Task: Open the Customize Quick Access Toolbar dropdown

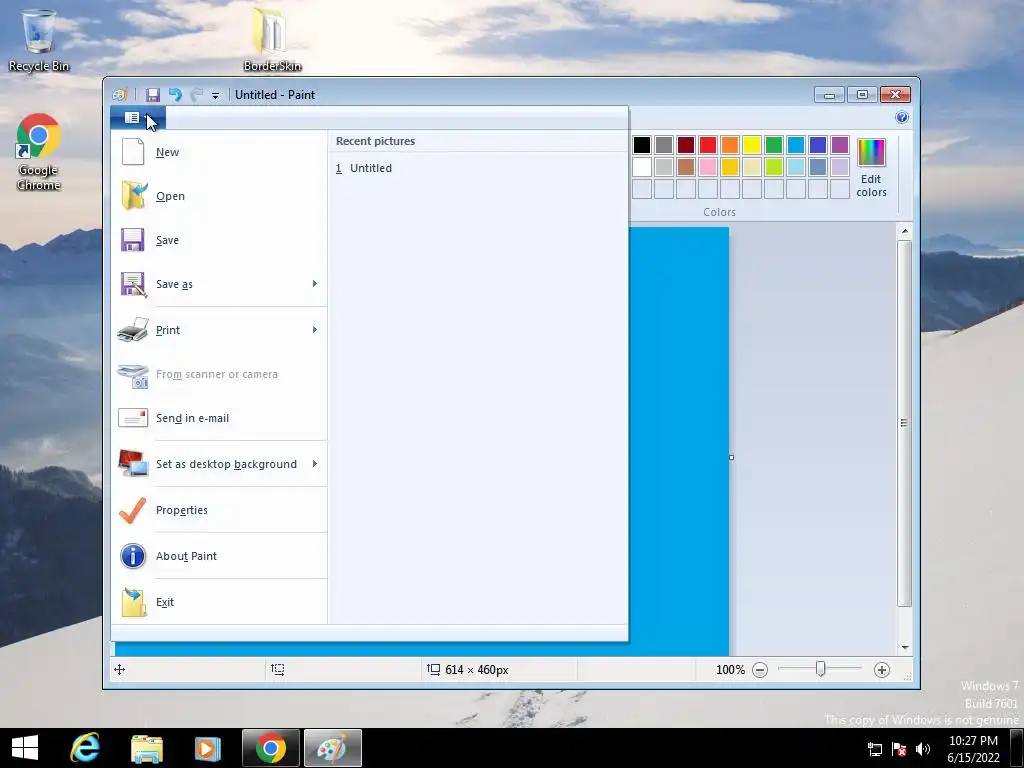Action: (x=215, y=95)
